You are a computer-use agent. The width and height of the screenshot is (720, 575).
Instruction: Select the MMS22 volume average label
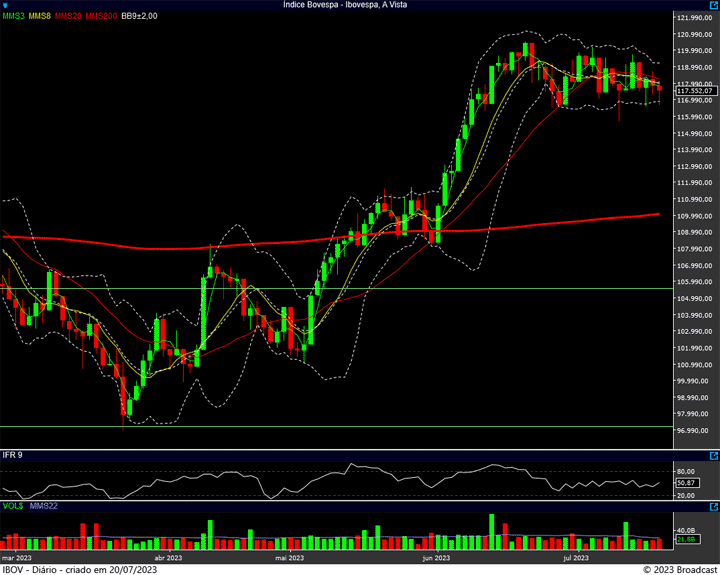(42, 505)
